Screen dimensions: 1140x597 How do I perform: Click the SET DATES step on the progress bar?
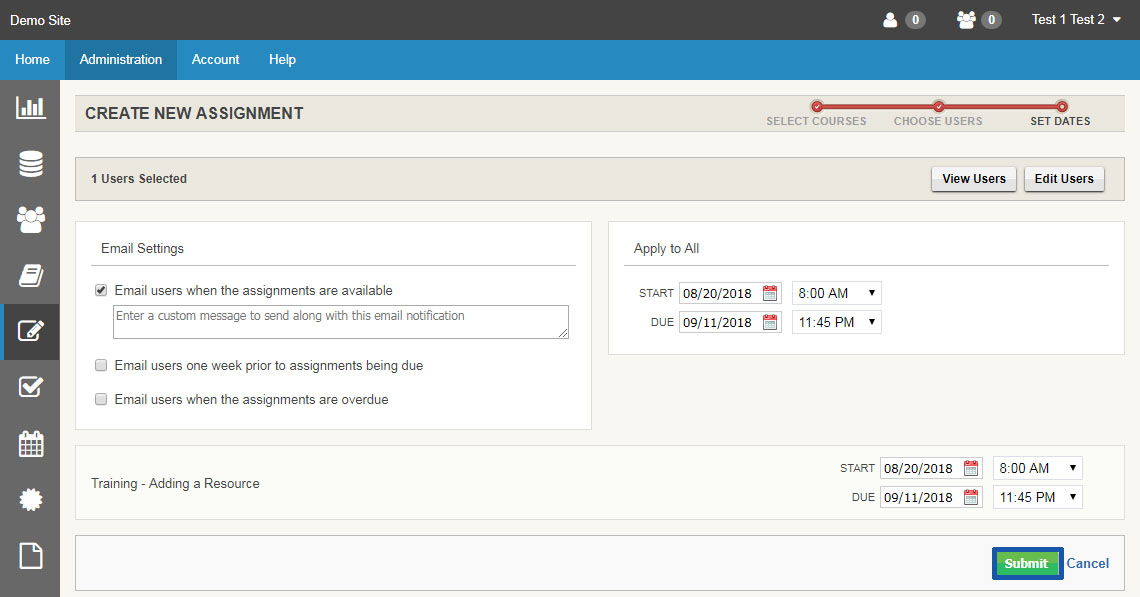tap(1059, 113)
